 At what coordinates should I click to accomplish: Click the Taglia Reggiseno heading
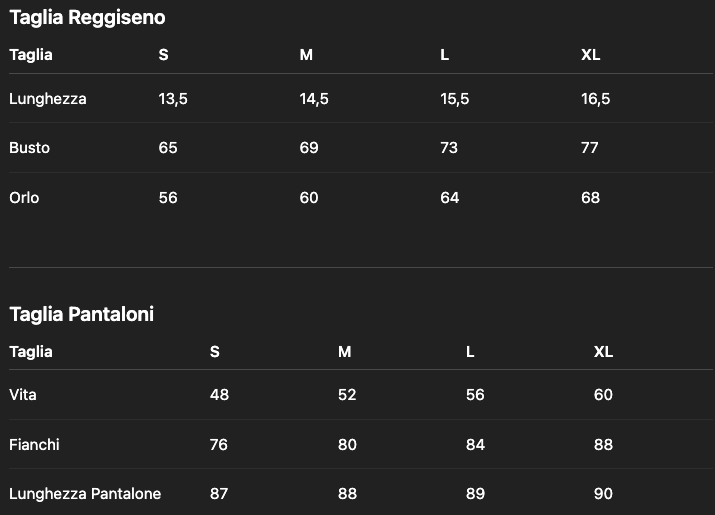87,17
